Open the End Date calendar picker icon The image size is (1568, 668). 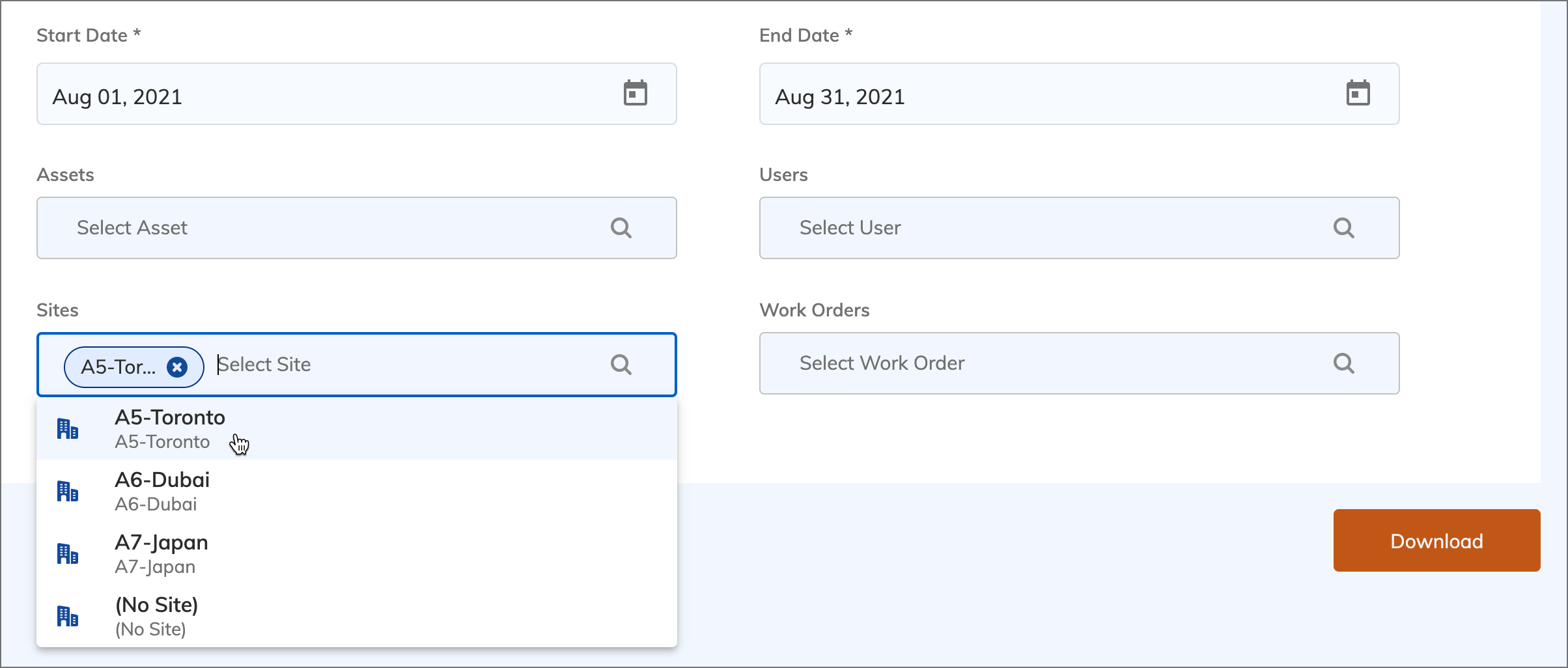(1358, 93)
